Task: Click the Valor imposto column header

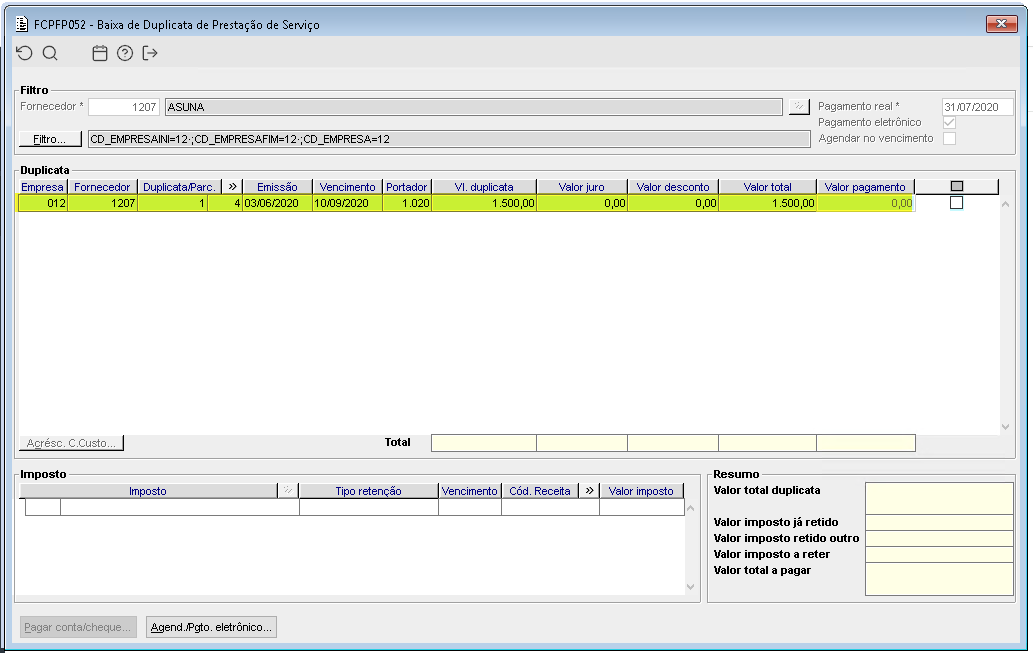Action: 641,490
